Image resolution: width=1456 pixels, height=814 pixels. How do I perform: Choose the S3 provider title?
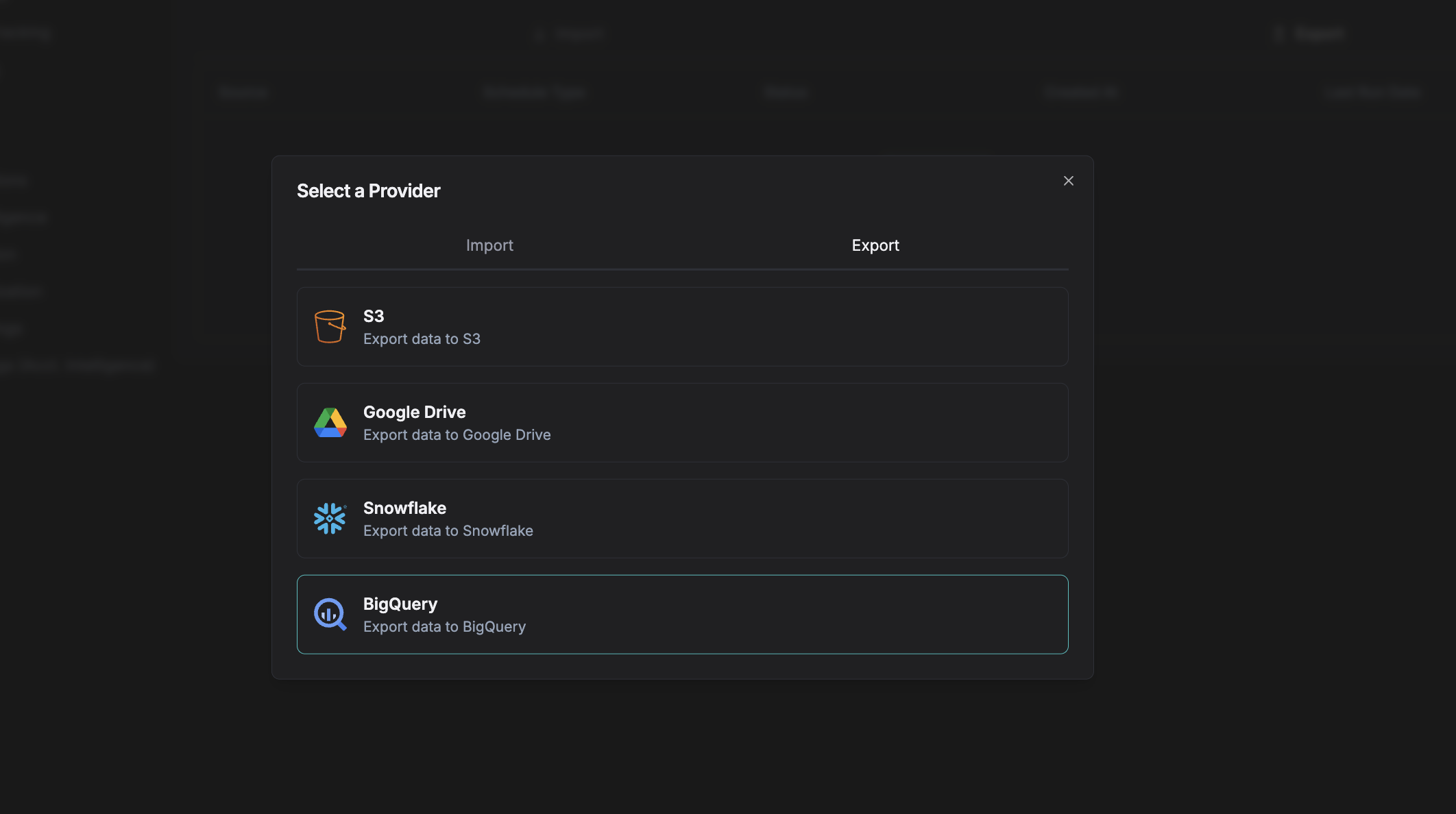(374, 317)
